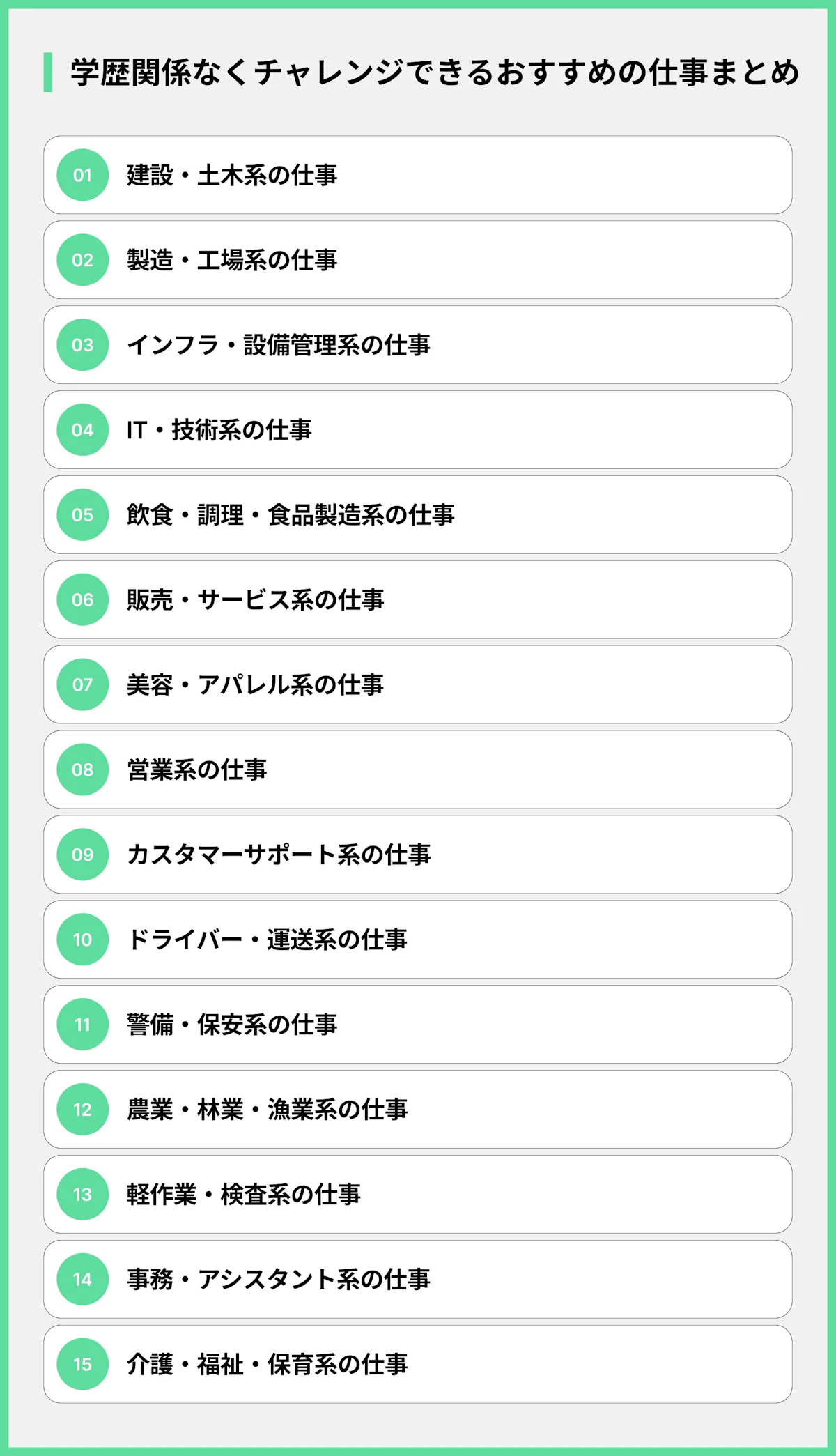Image resolution: width=836 pixels, height=1456 pixels.
Task: Open インフラ・設備管理系の仕事 item
Action: [x=279, y=345]
